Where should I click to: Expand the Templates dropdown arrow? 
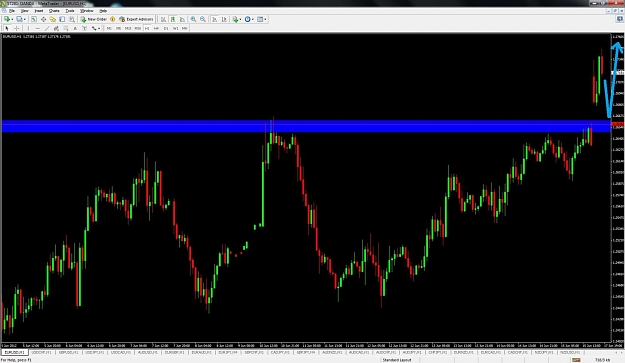click(265, 19)
